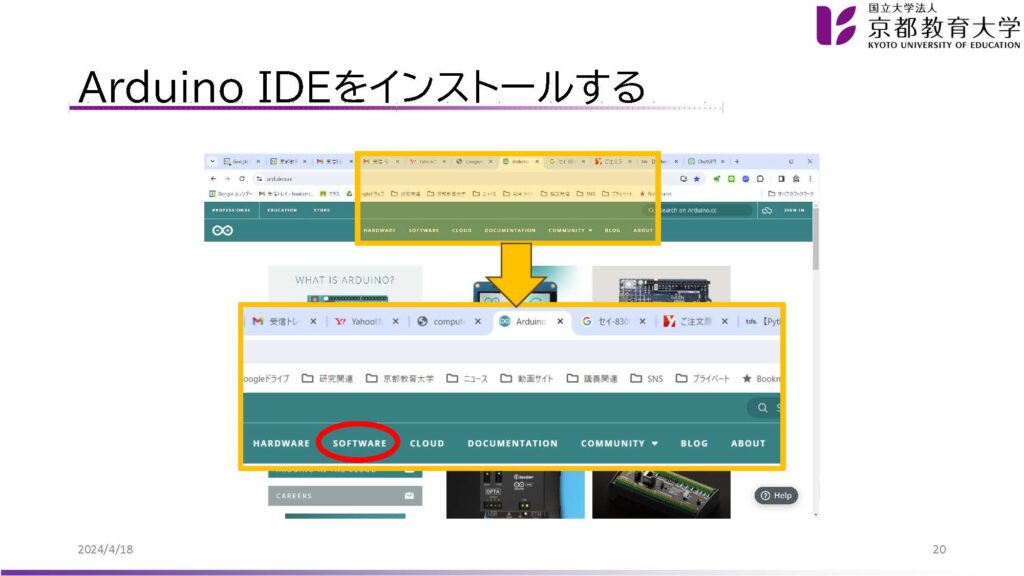This screenshot has width=1024, height=576.
Task: Open the 研究関連 bookmark folder
Action: click(328, 379)
